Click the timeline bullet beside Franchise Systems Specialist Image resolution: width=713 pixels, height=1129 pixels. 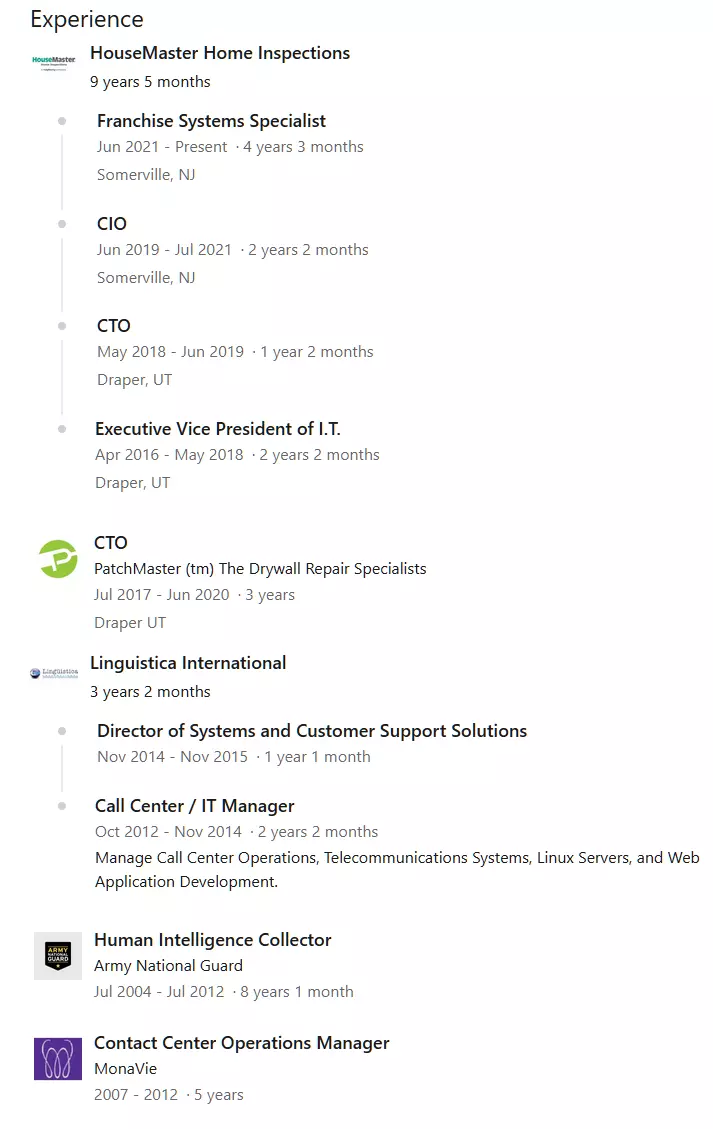coord(62,121)
